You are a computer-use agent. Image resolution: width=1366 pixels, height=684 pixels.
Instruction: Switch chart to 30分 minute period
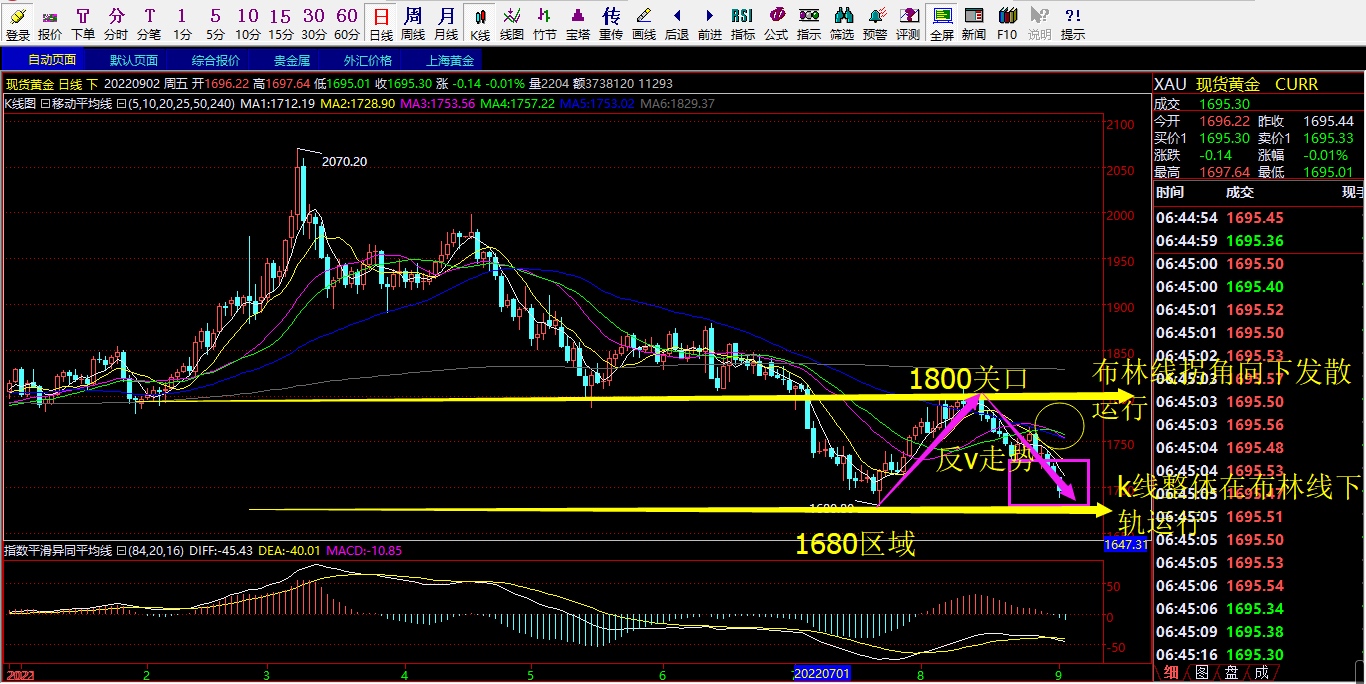tap(314, 22)
